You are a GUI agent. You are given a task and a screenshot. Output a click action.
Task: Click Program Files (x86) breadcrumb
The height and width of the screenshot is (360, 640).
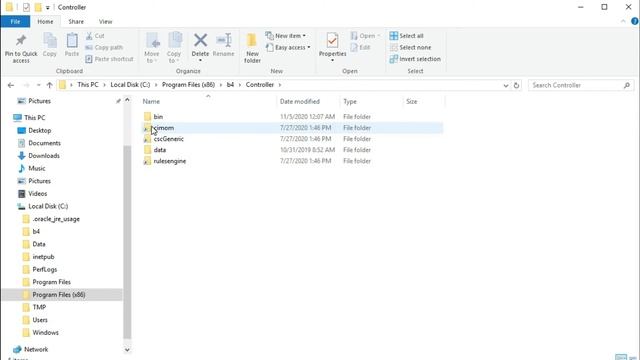[x=188, y=85]
